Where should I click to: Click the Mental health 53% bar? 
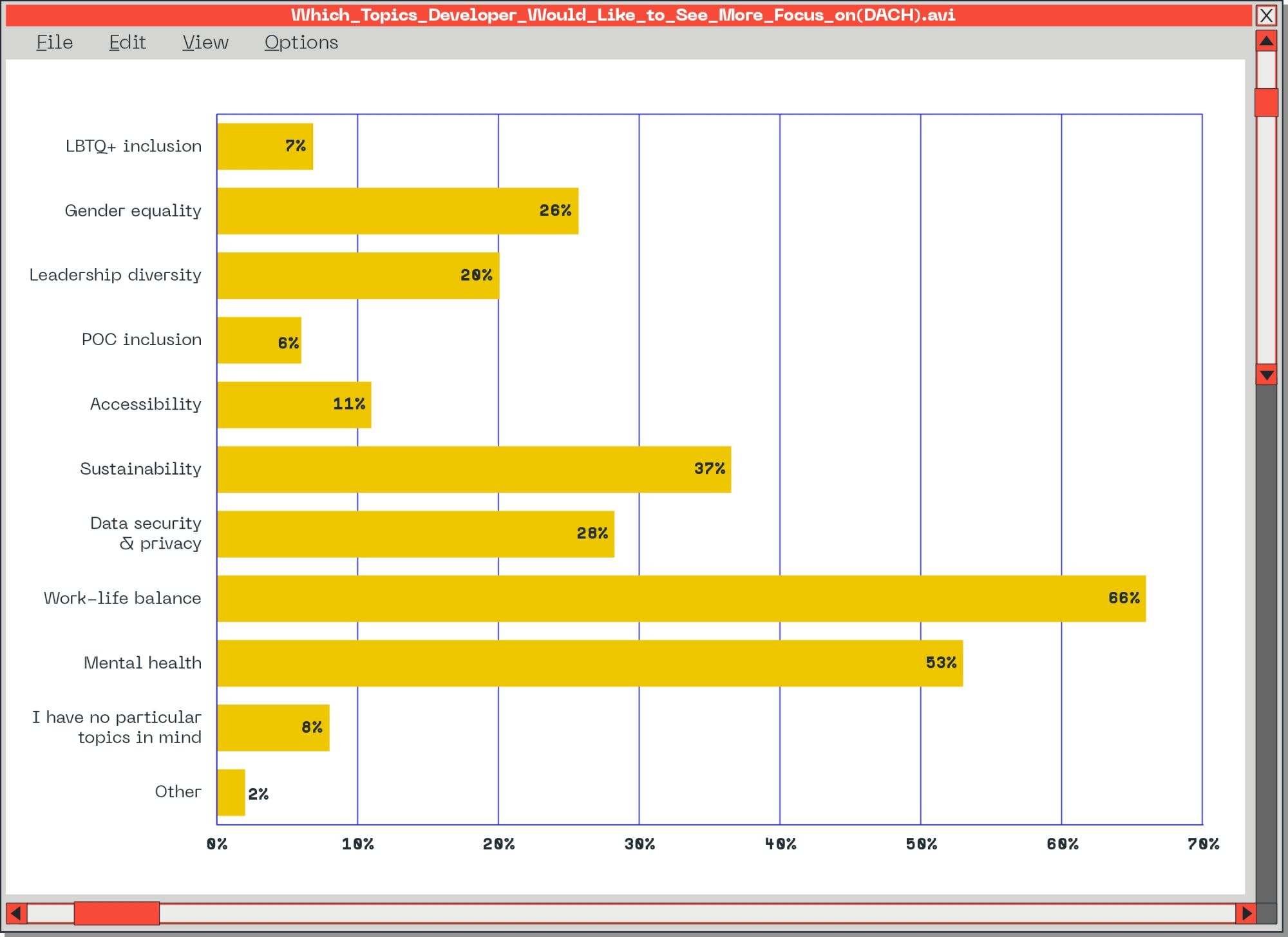(590, 663)
